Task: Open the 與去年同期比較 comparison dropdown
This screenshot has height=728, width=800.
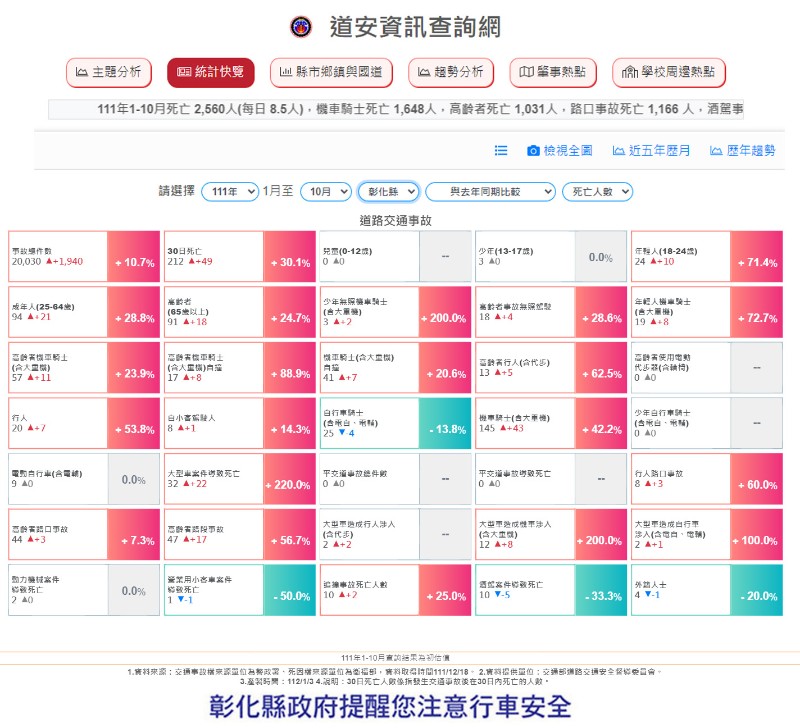Action: coord(490,191)
